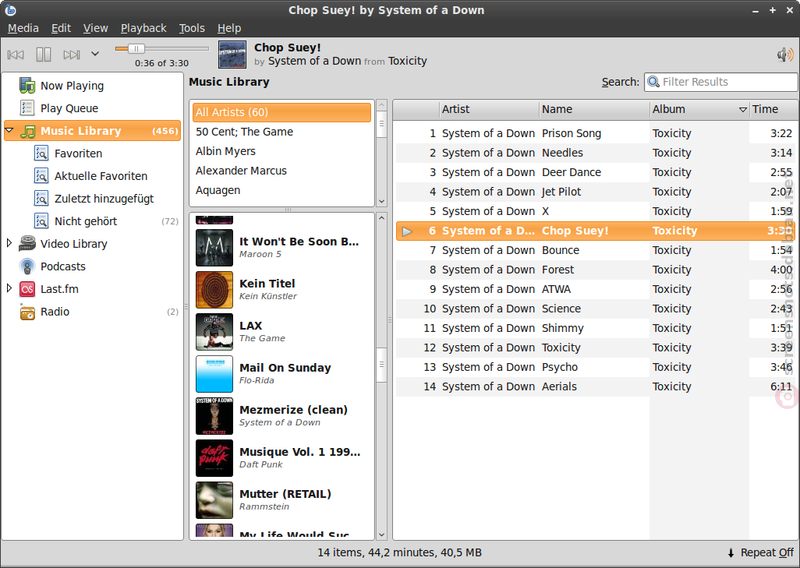800x568 pixels.
Task: Select track Psycho
Action: [x=595, y=367]
